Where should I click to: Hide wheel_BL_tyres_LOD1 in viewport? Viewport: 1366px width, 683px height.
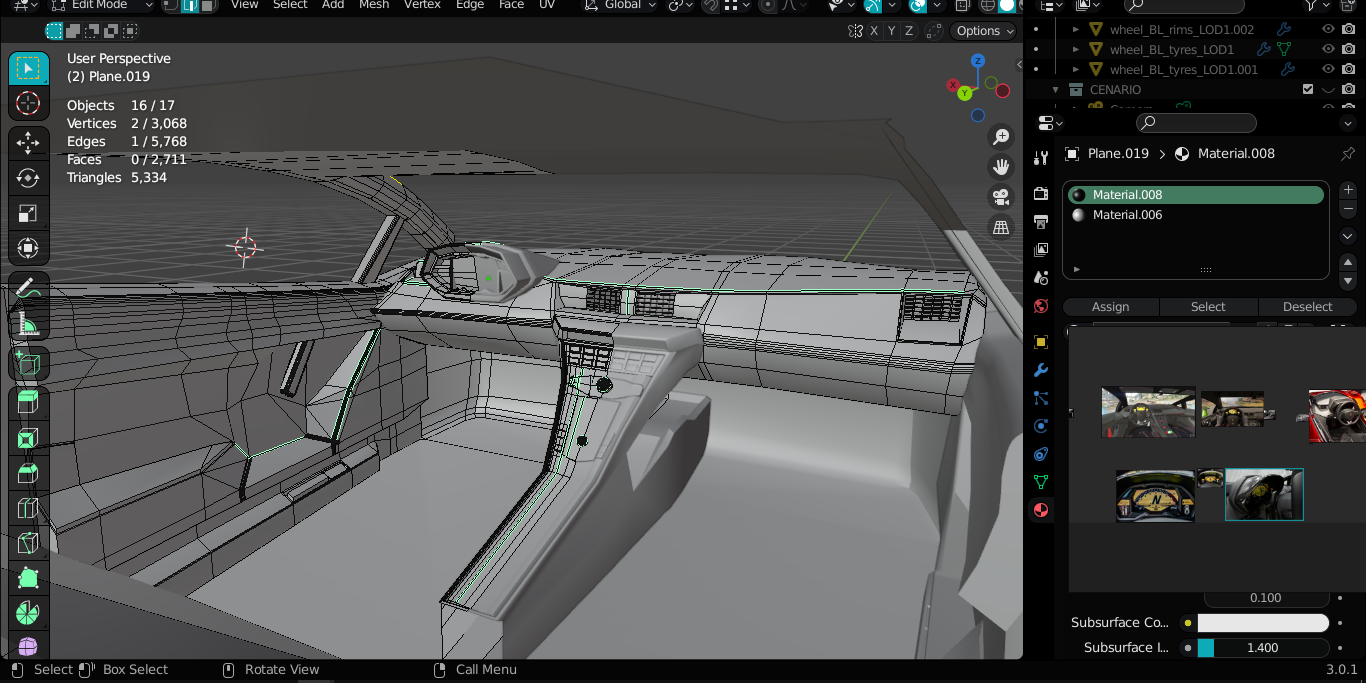(x=1328, y=49)
